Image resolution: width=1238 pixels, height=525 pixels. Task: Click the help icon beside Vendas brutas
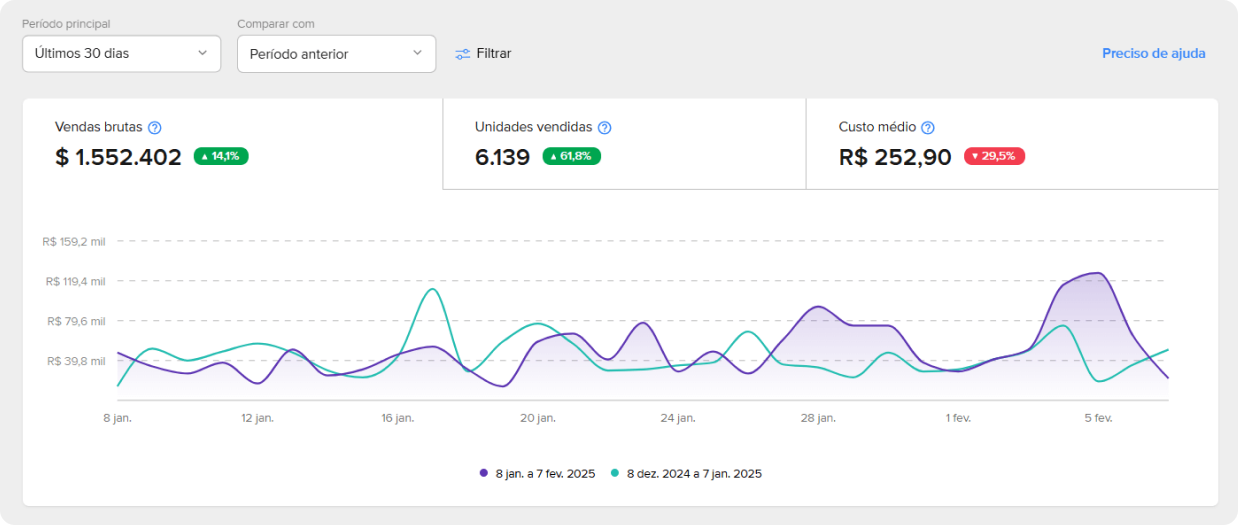(x=155, y=128)
